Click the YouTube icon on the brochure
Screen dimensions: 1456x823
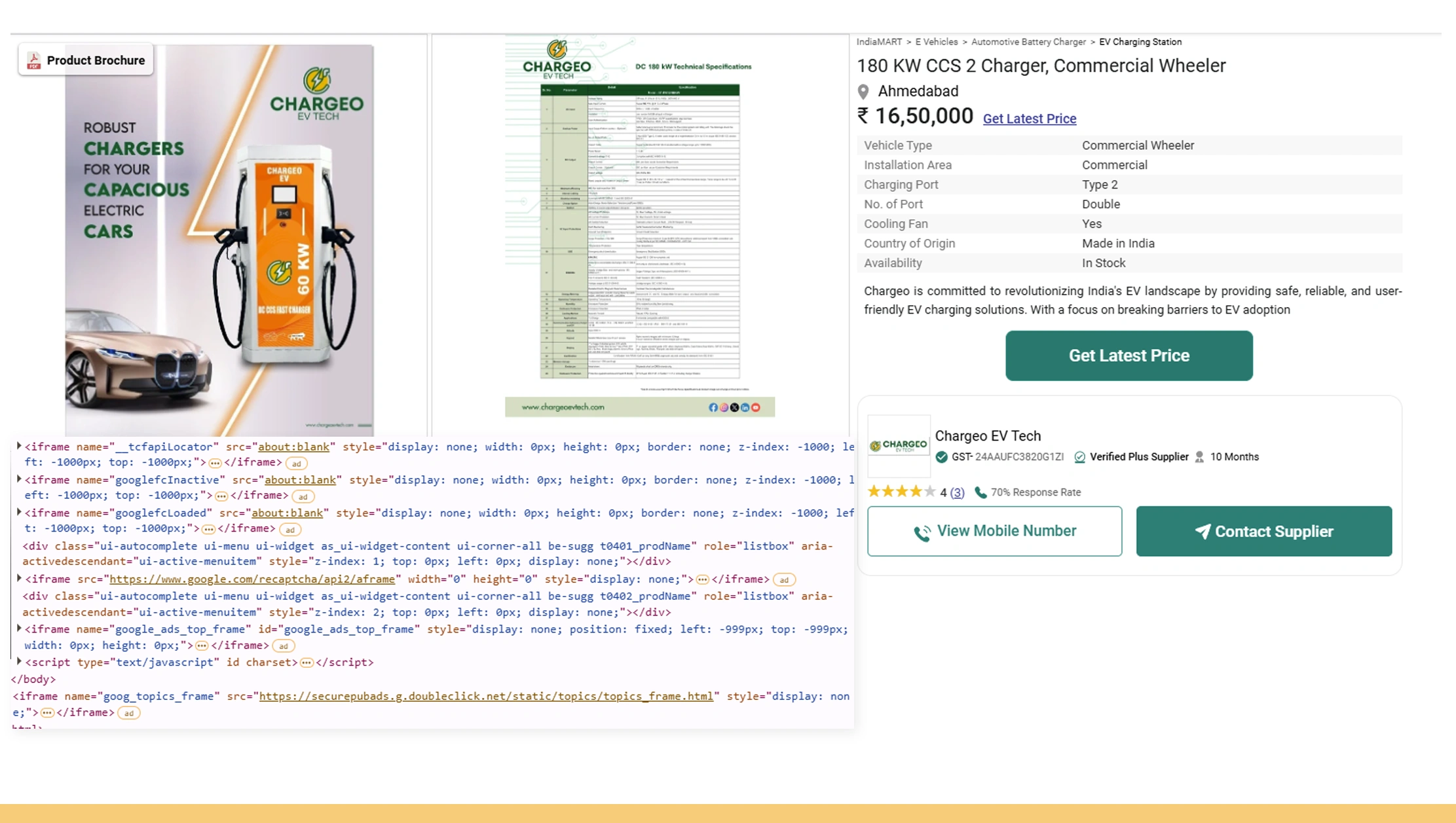[755, 407]
